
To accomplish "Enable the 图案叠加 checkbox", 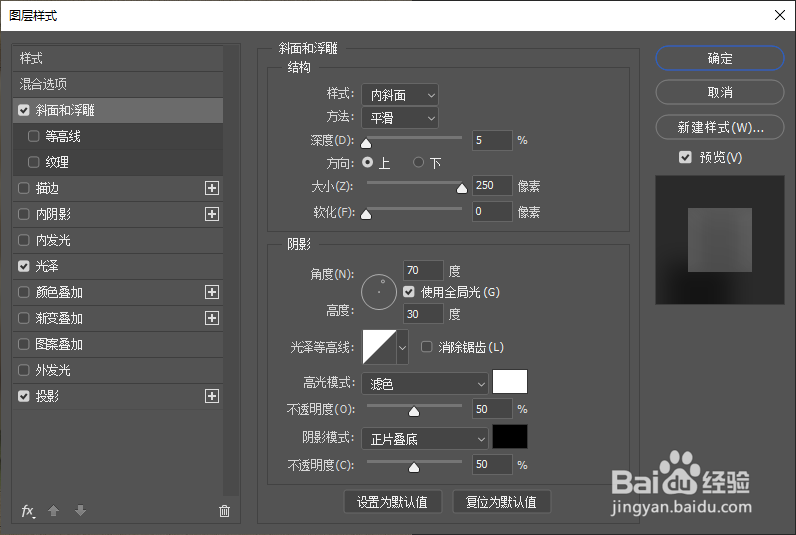I will click(24, 344).
